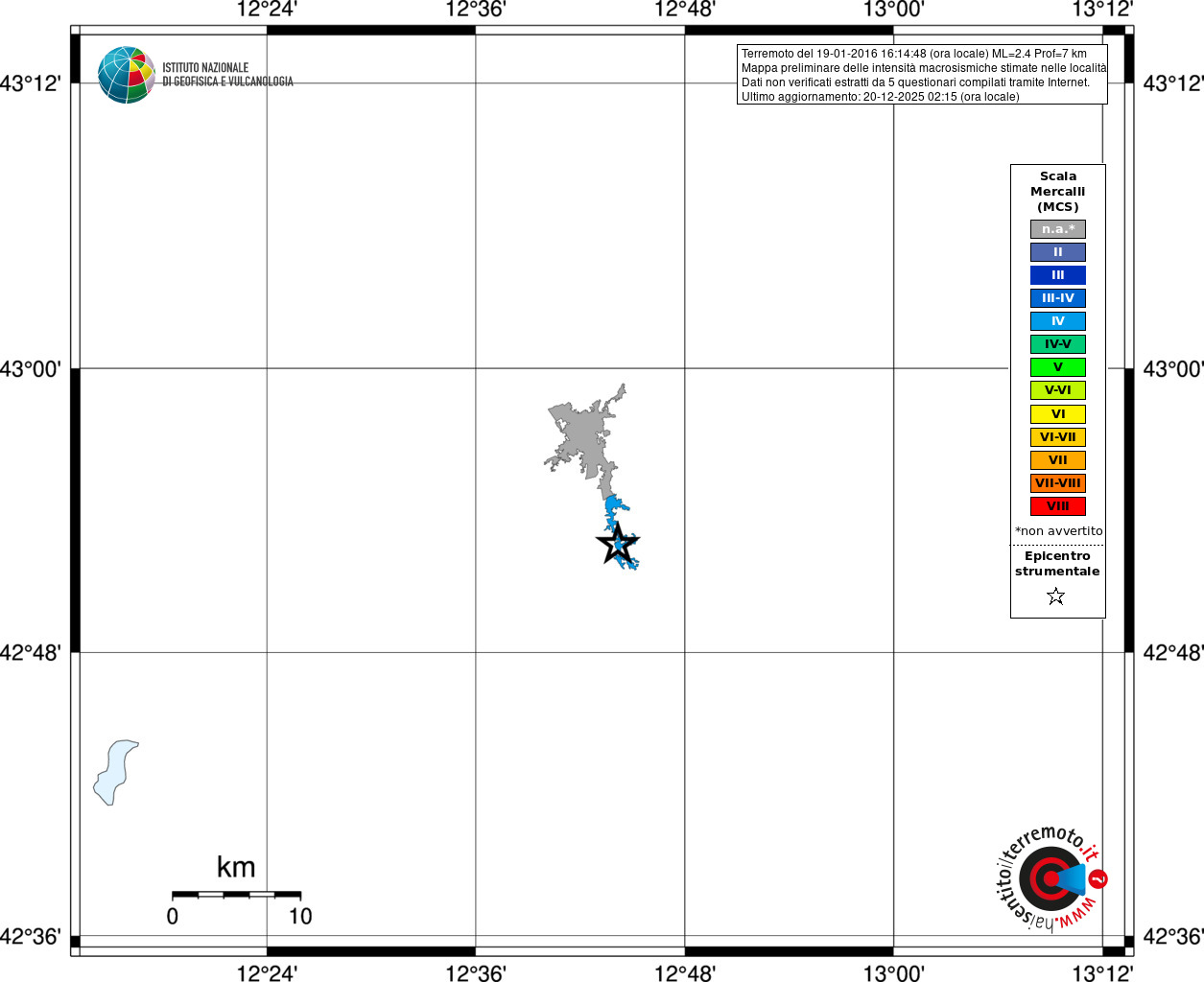This screenshot has width=1204, height=982.
Task: Select the VIII red swatch
Action: coord(1058,506)
